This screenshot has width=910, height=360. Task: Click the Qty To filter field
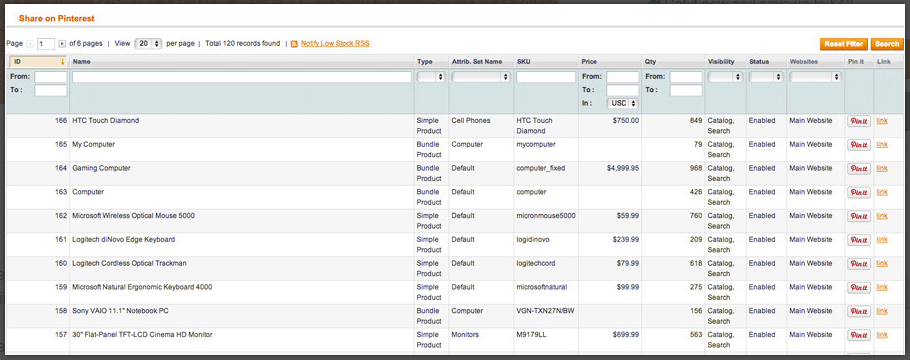coord(686,90)
